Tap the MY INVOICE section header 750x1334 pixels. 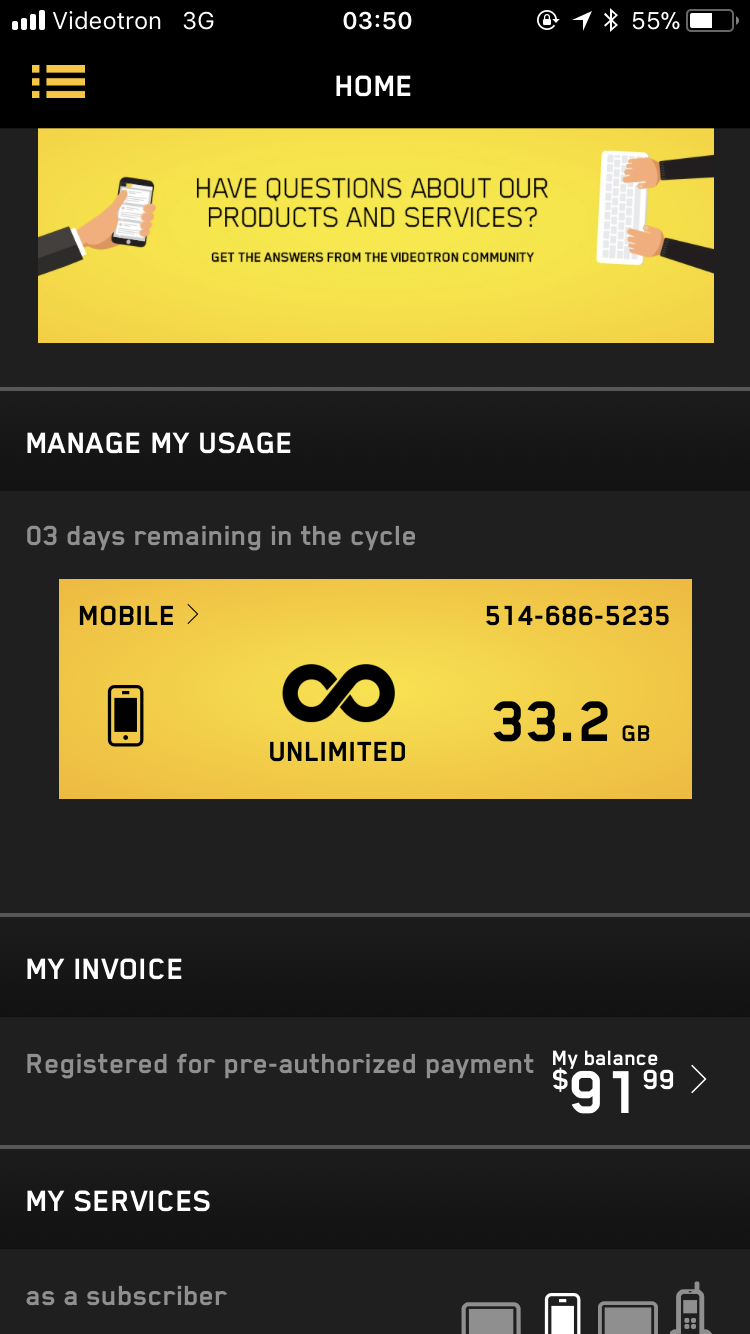point(105,969)
